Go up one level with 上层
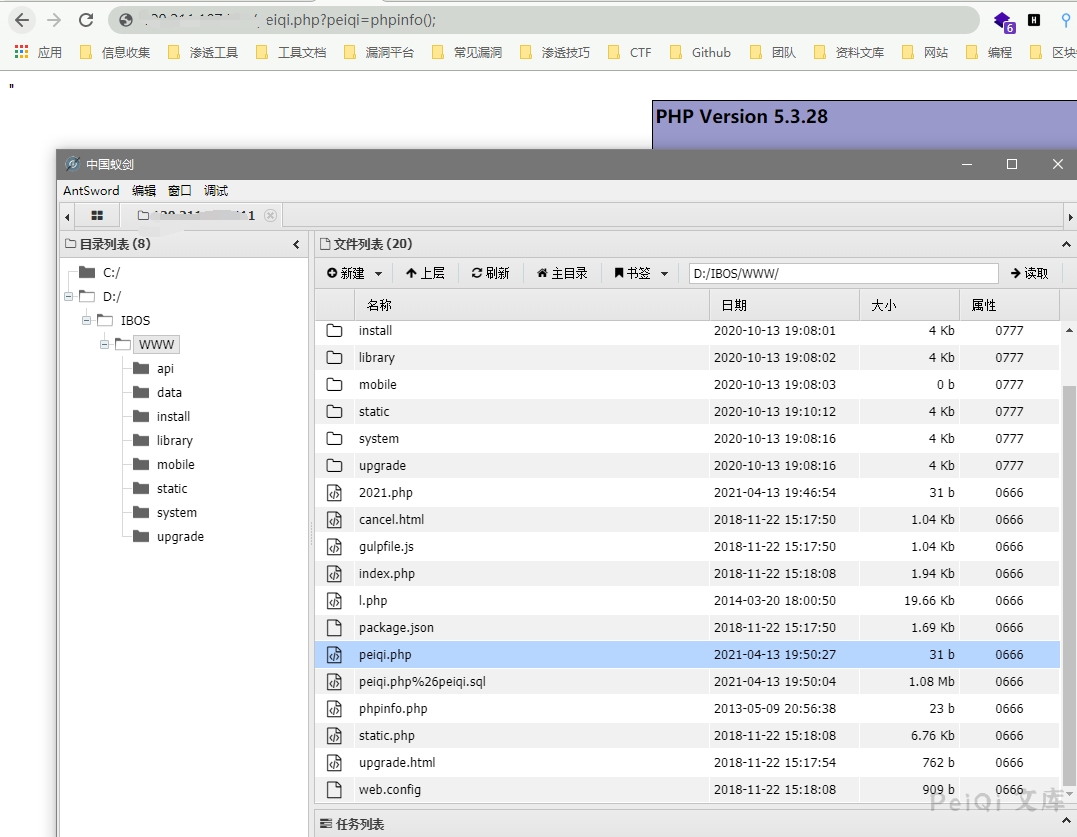Viewport: 1077px width, 837px height. (x=425, y=273)
